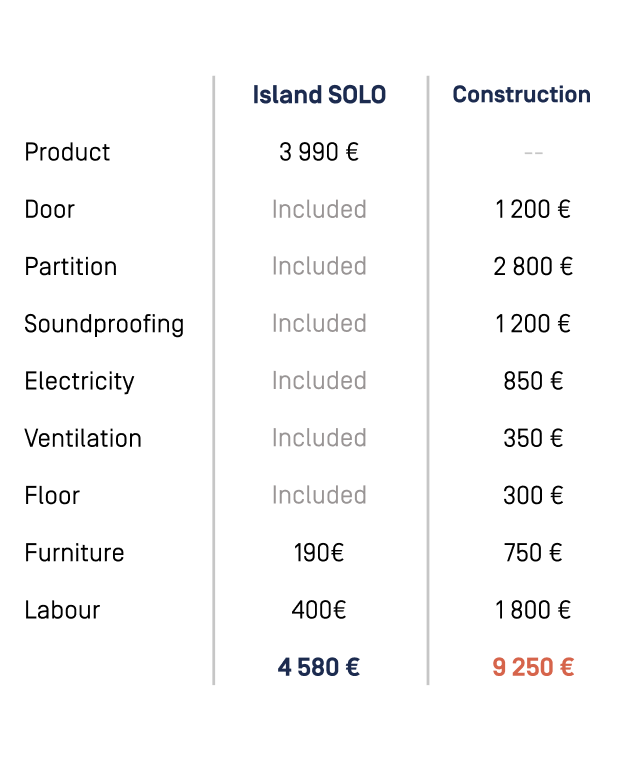The height and width of the screenshot is (767, 639).
Task: Click the Partition row label
Action: click(71, 267)
